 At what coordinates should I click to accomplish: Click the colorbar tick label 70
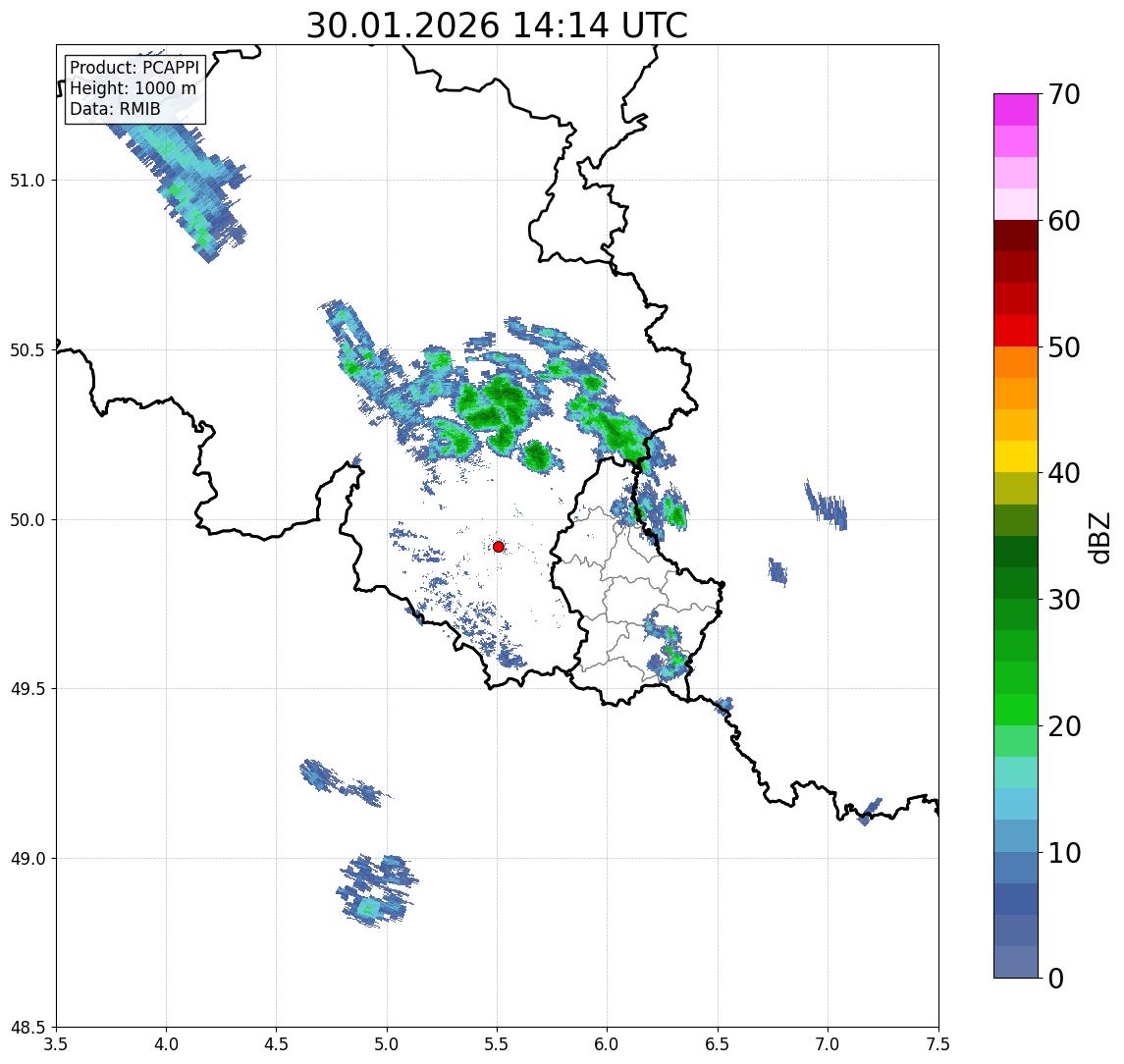(1064, 94)
